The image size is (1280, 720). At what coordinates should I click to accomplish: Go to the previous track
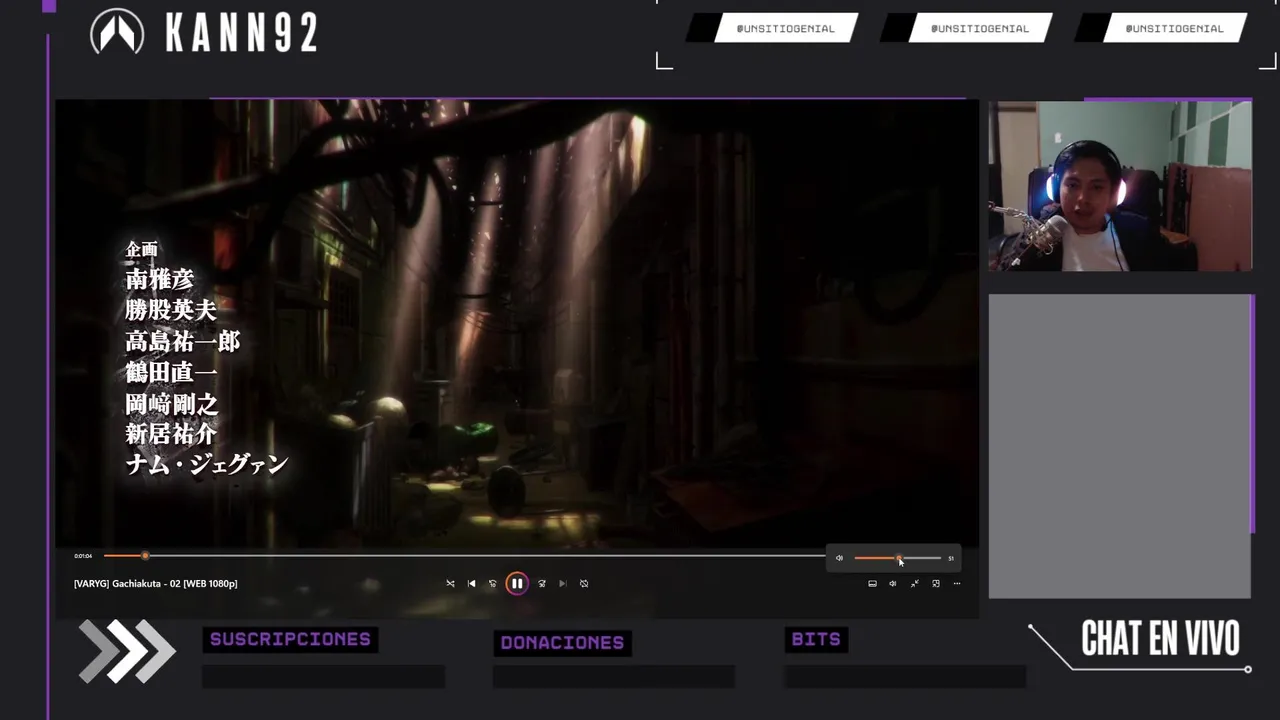(471, 584)
